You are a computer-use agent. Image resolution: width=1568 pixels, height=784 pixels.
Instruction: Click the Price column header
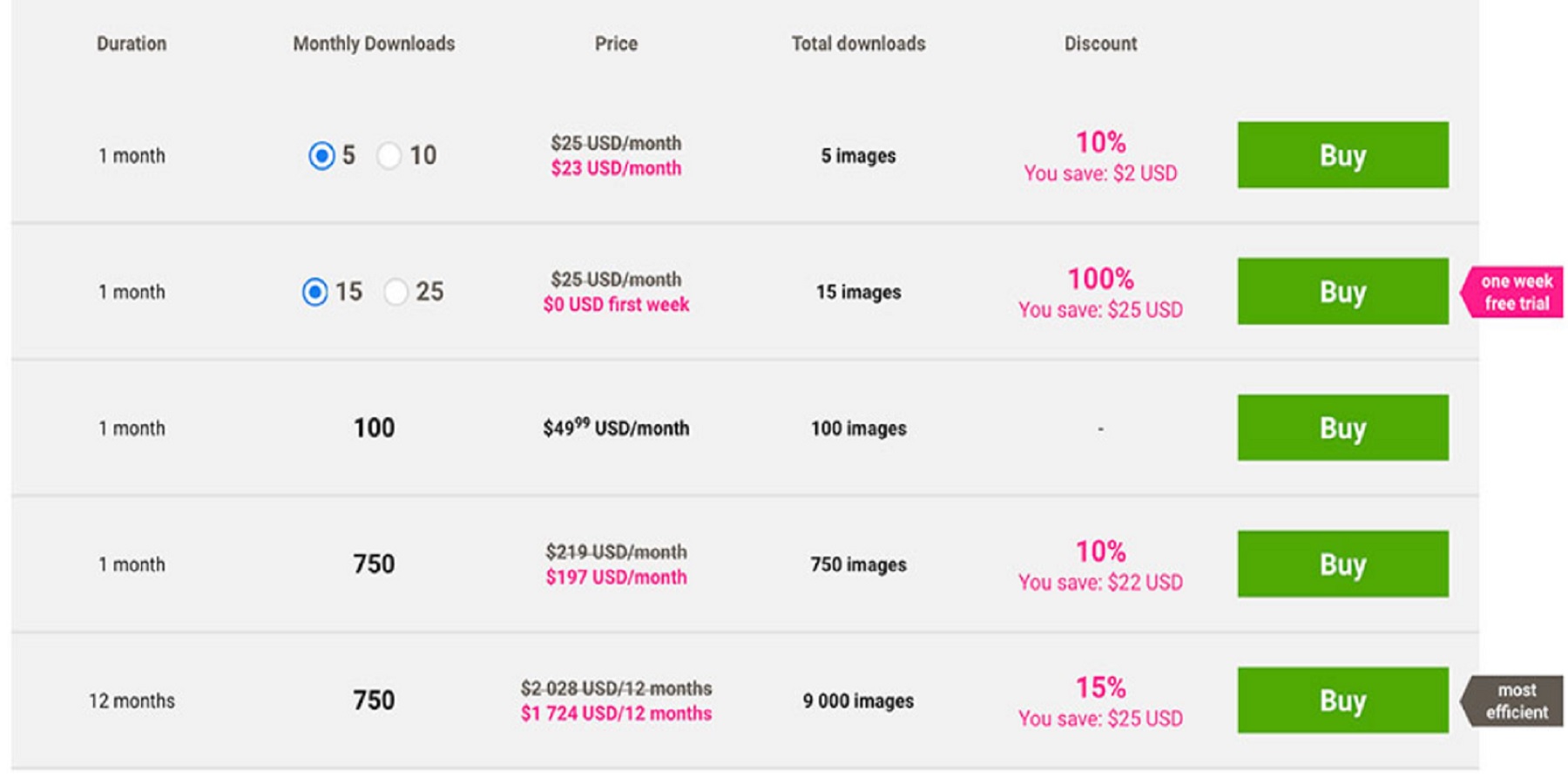click(x=616, y=44)
